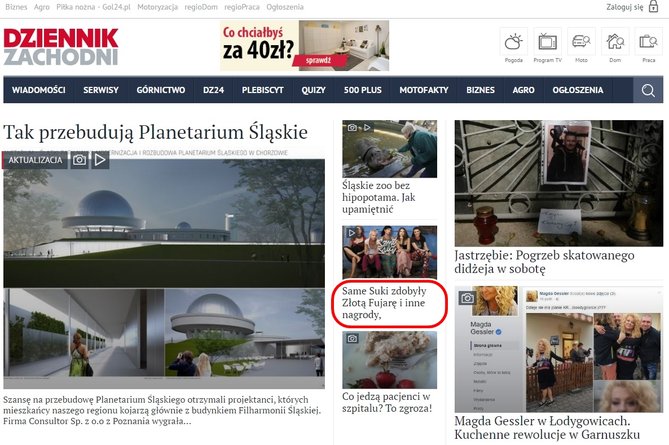This screenshot has height=445, width=669.
Task: Select the 500 PLUS tab
Action: pyautogui.click(x=363, y=90)
